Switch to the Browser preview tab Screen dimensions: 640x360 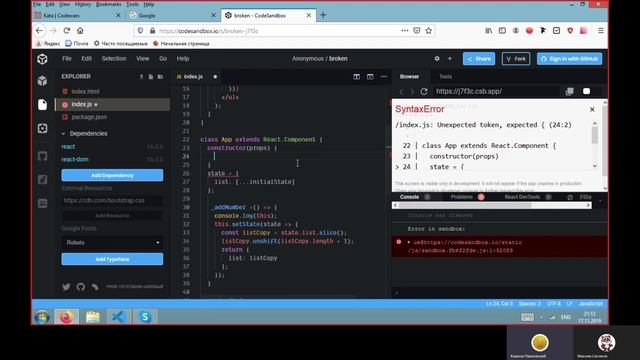click(409, 77)
